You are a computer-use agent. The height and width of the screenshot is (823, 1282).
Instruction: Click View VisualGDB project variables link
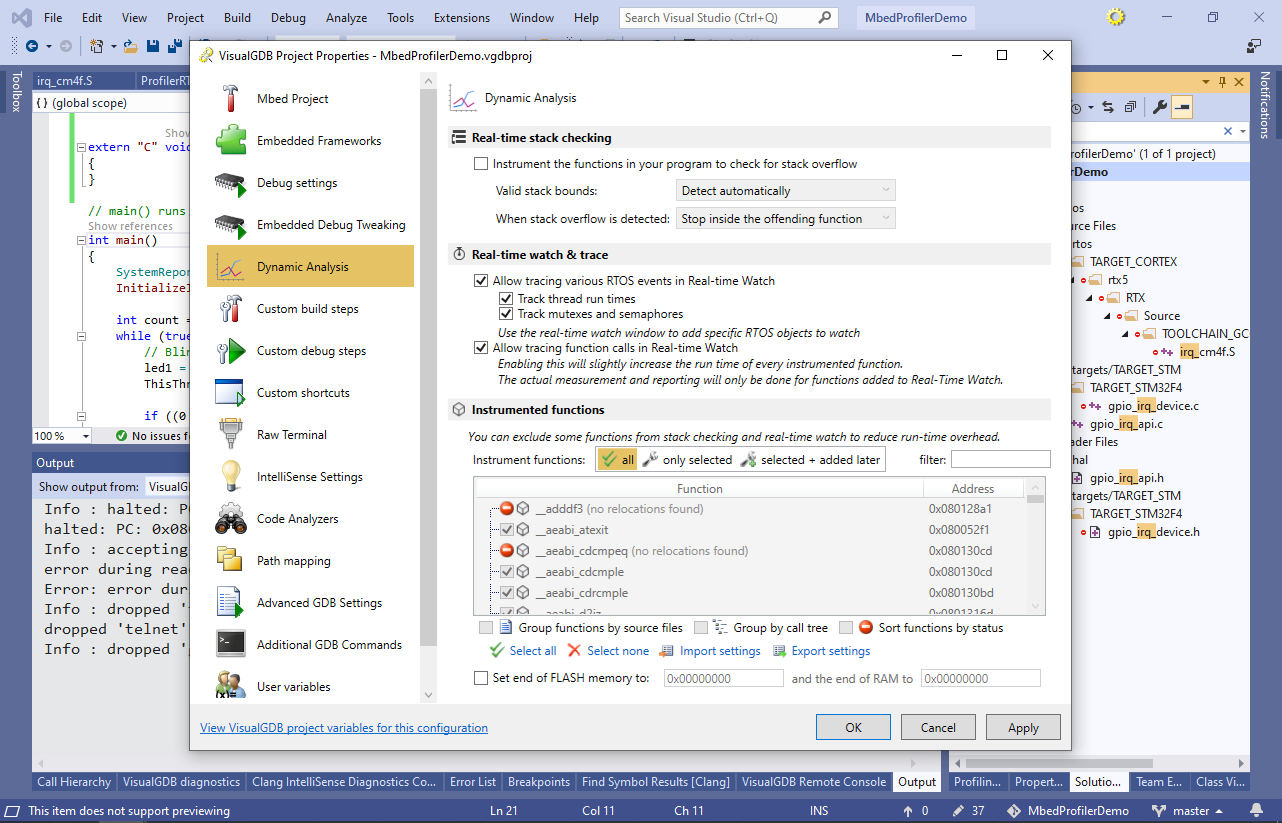pyautogui.click(x=344, y=728)
